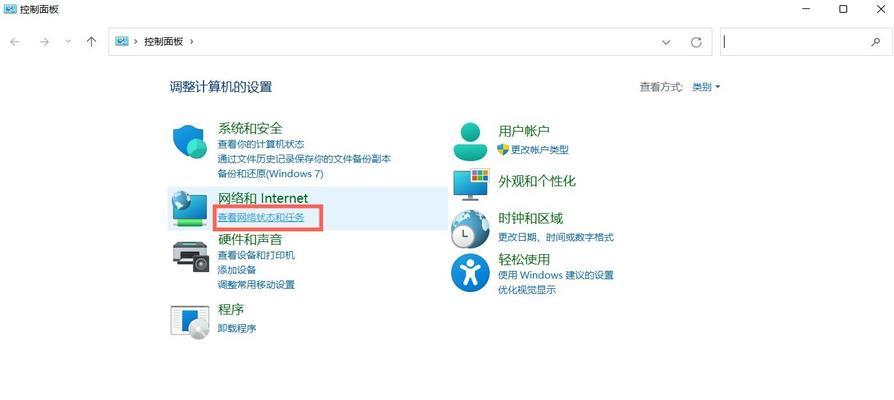
Task: Click the search magnifier icon
Action: coord(876,42)
